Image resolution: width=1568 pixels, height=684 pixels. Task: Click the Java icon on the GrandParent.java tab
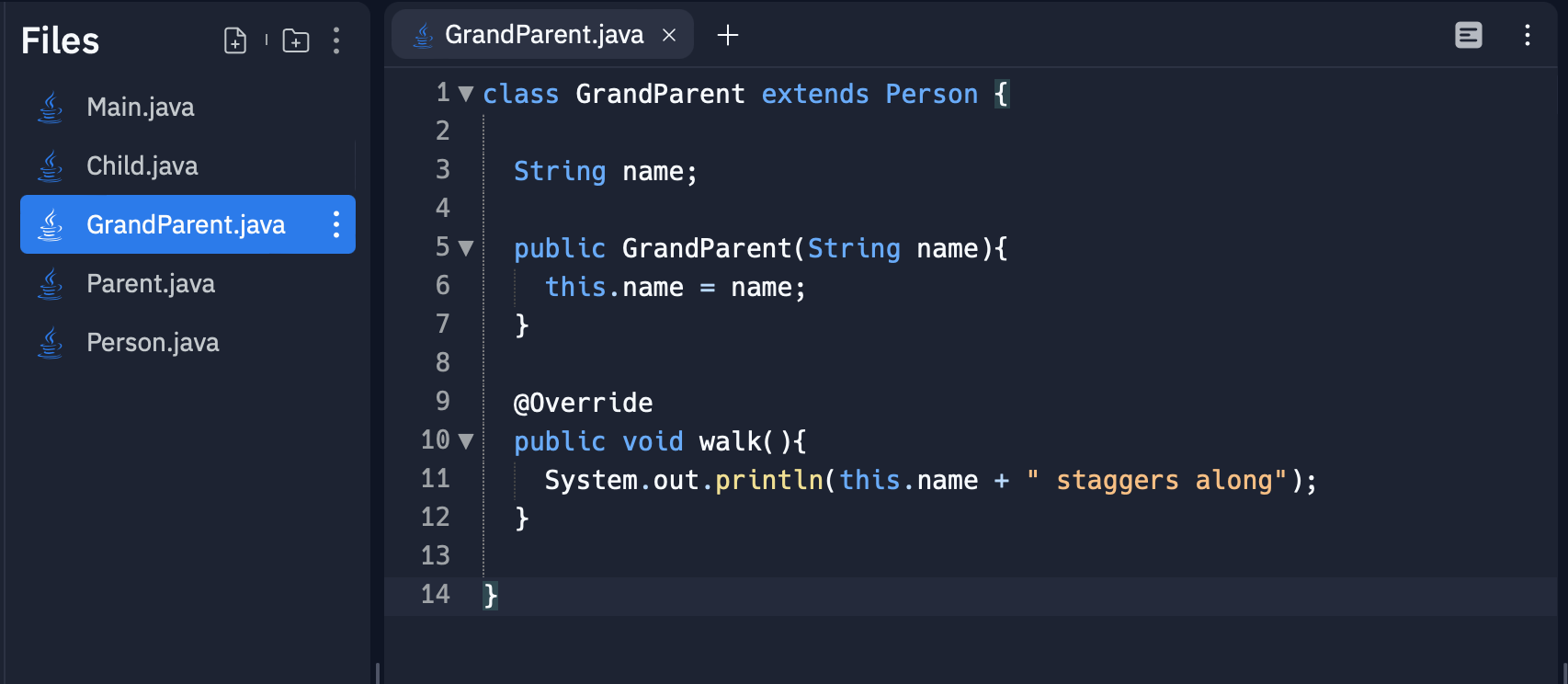(423, 35)
